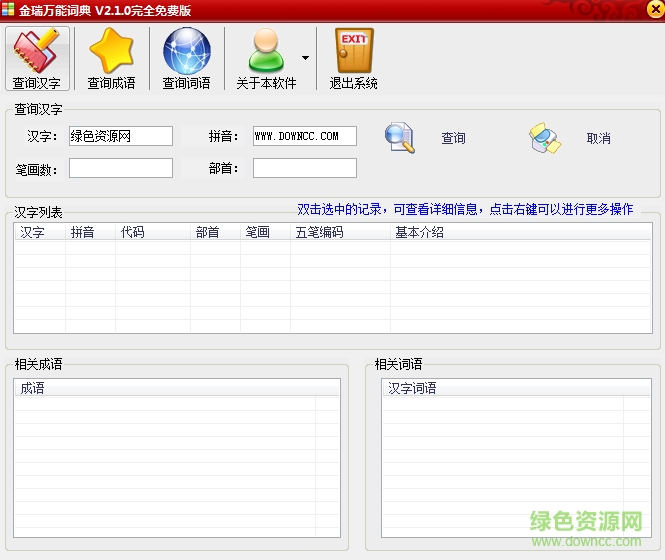
Task: Open the 查询词语 globe icon
Action: 187,51
